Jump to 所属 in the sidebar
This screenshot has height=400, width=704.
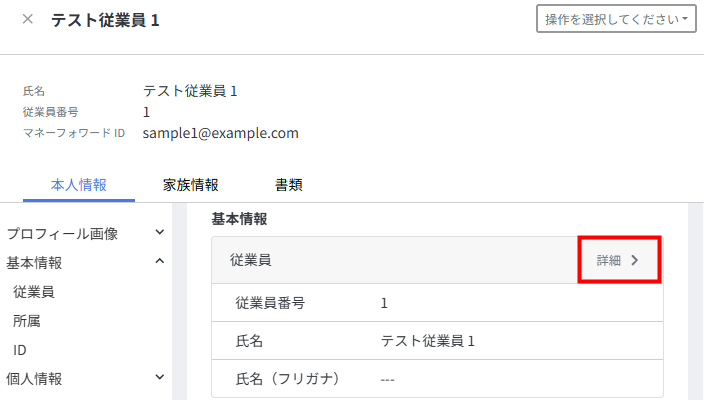click(27, 321)
